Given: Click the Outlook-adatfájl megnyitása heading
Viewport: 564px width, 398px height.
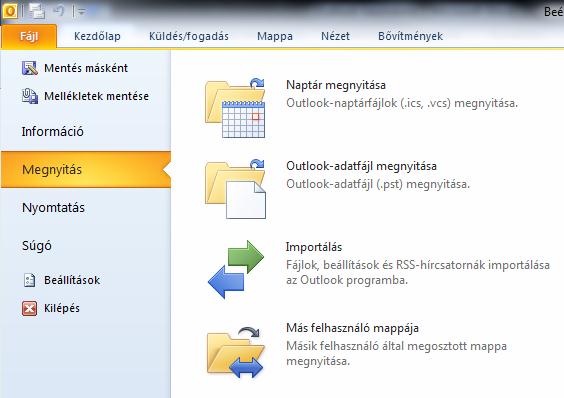Looking at the screenshot, I should pyautogui.click(x=361, y=166).
